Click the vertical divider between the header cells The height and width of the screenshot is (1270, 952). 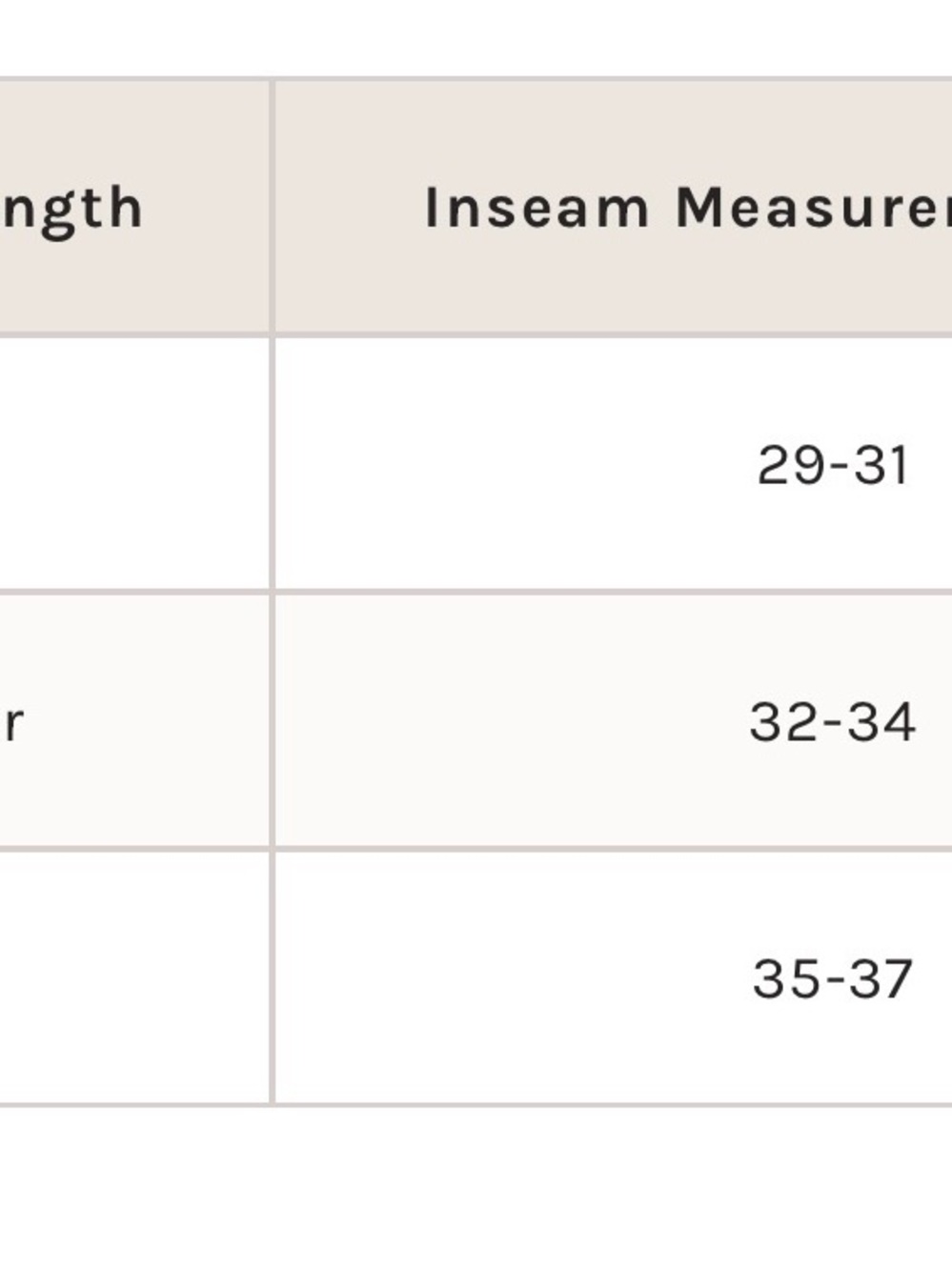(273, 207)
